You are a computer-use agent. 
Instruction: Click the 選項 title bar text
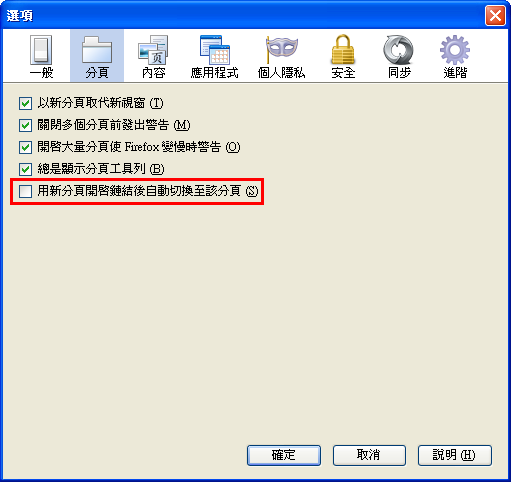[20, 16]
